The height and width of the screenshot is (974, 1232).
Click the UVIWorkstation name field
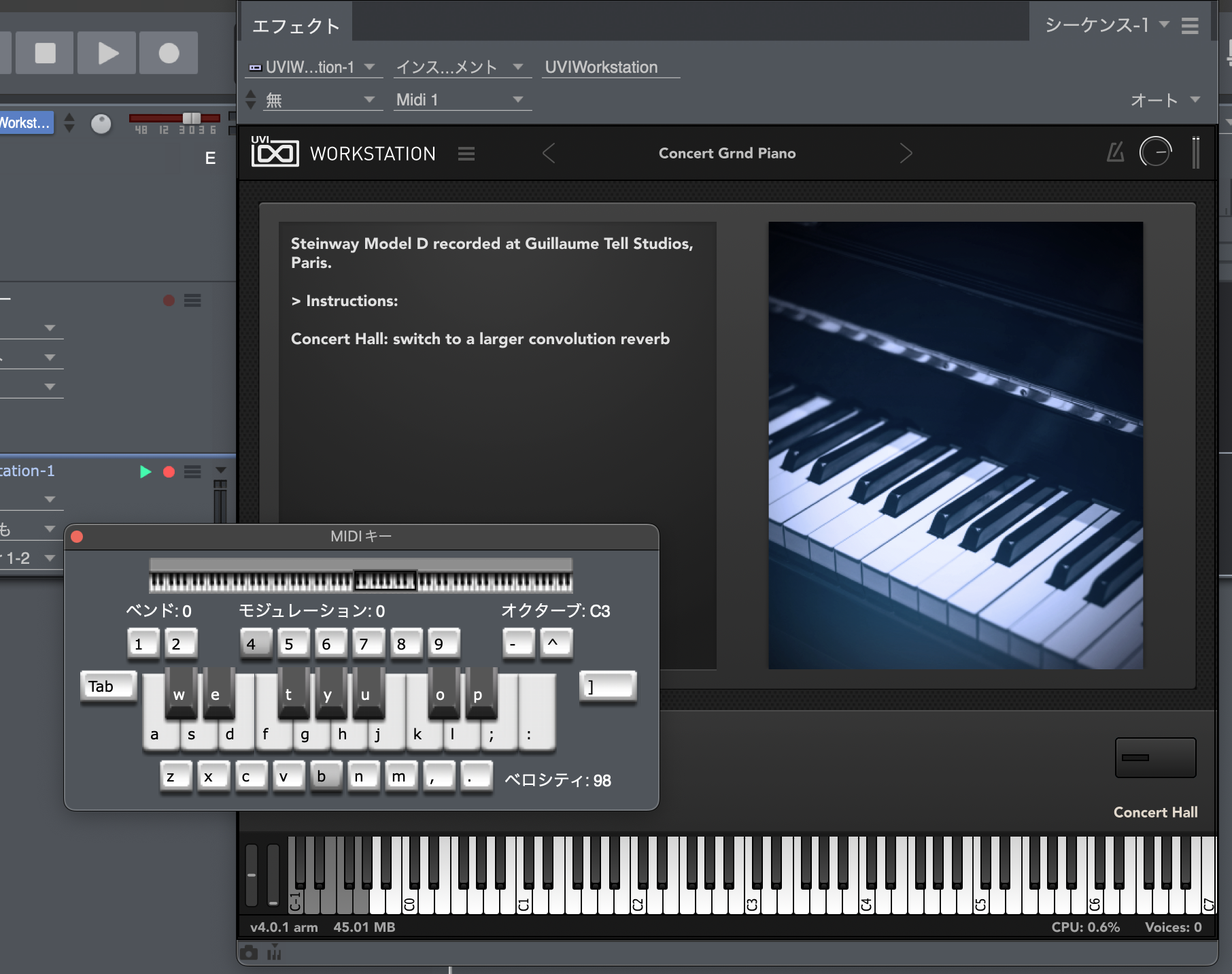point(611,67)
